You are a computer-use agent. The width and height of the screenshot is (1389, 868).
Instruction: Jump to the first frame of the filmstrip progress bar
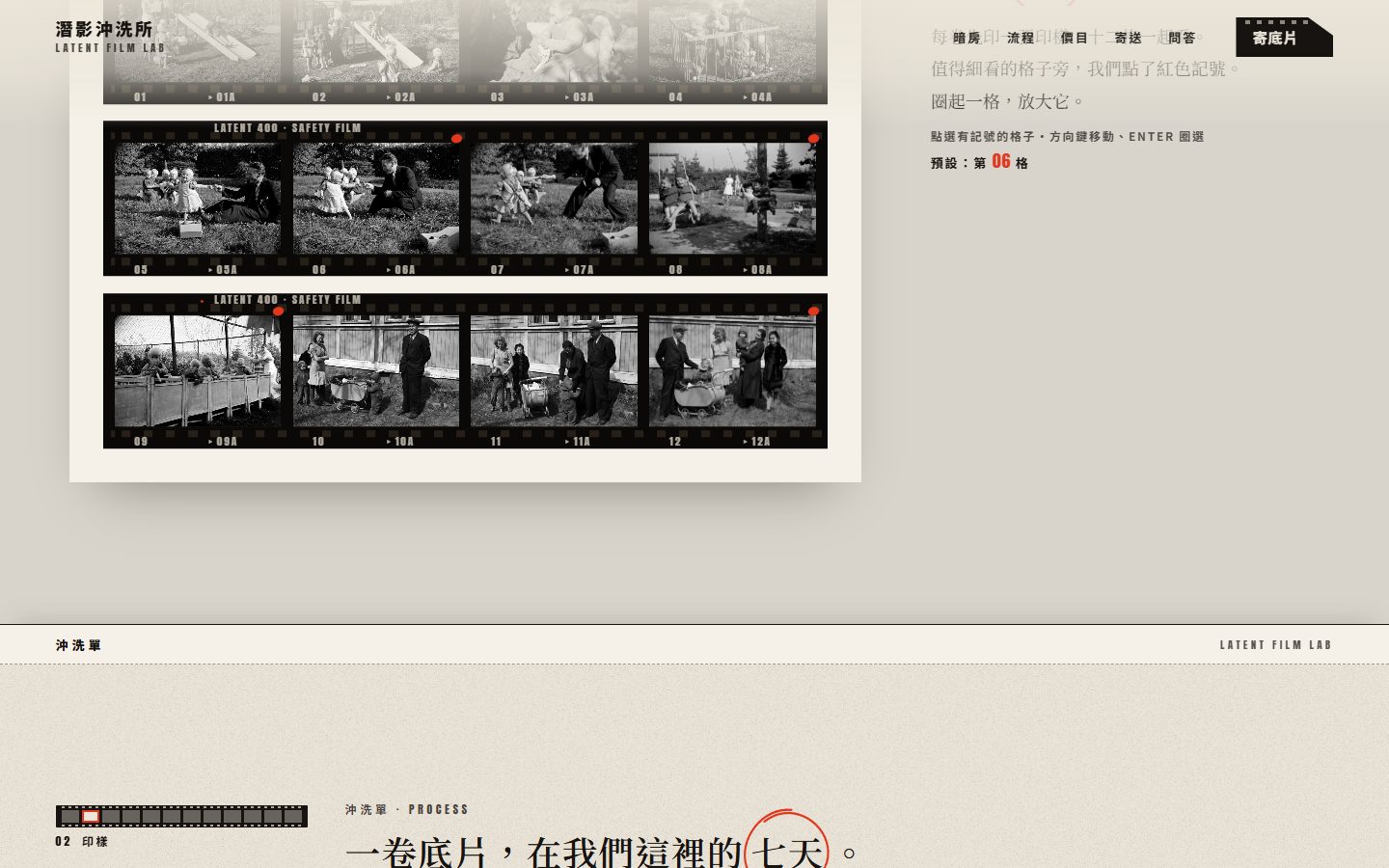pyautogui.click(x=70, y=816)
